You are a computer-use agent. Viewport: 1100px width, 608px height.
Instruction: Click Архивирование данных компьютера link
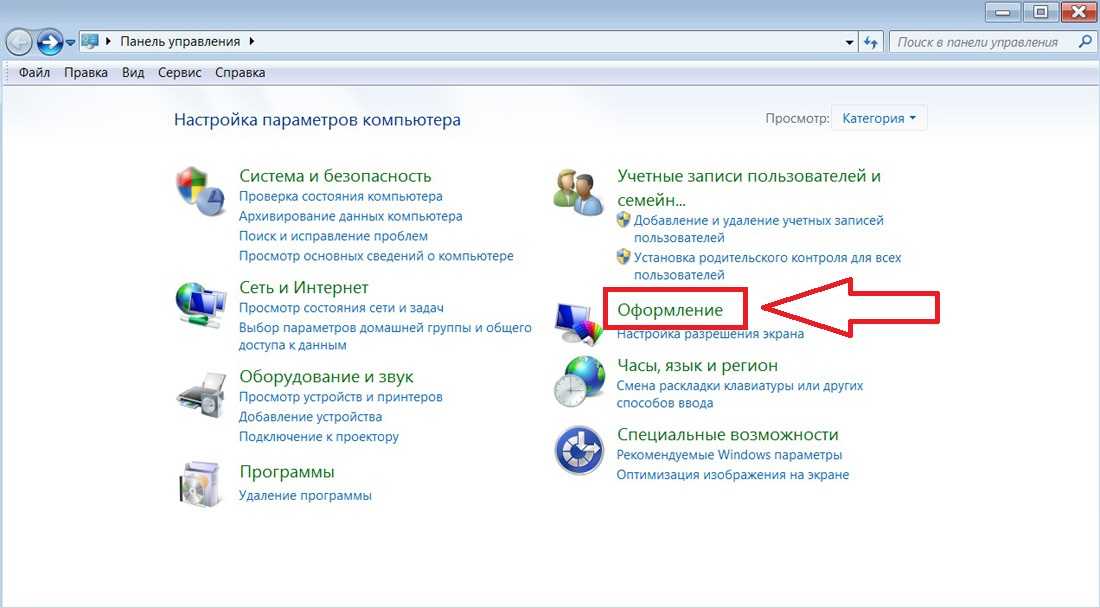(x=351, y=216)
